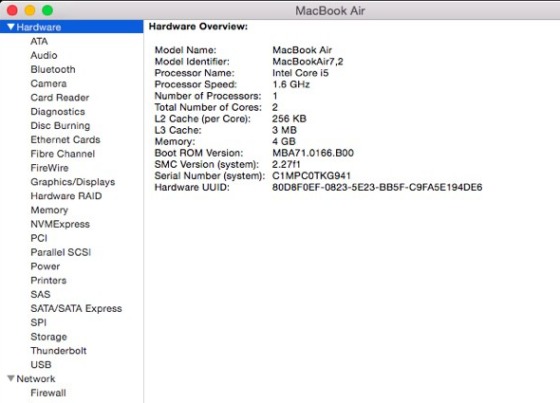The height and width of the screenshot is (403, 560).
Task: Select the Hardware category row
Action: tap(71, 27)
